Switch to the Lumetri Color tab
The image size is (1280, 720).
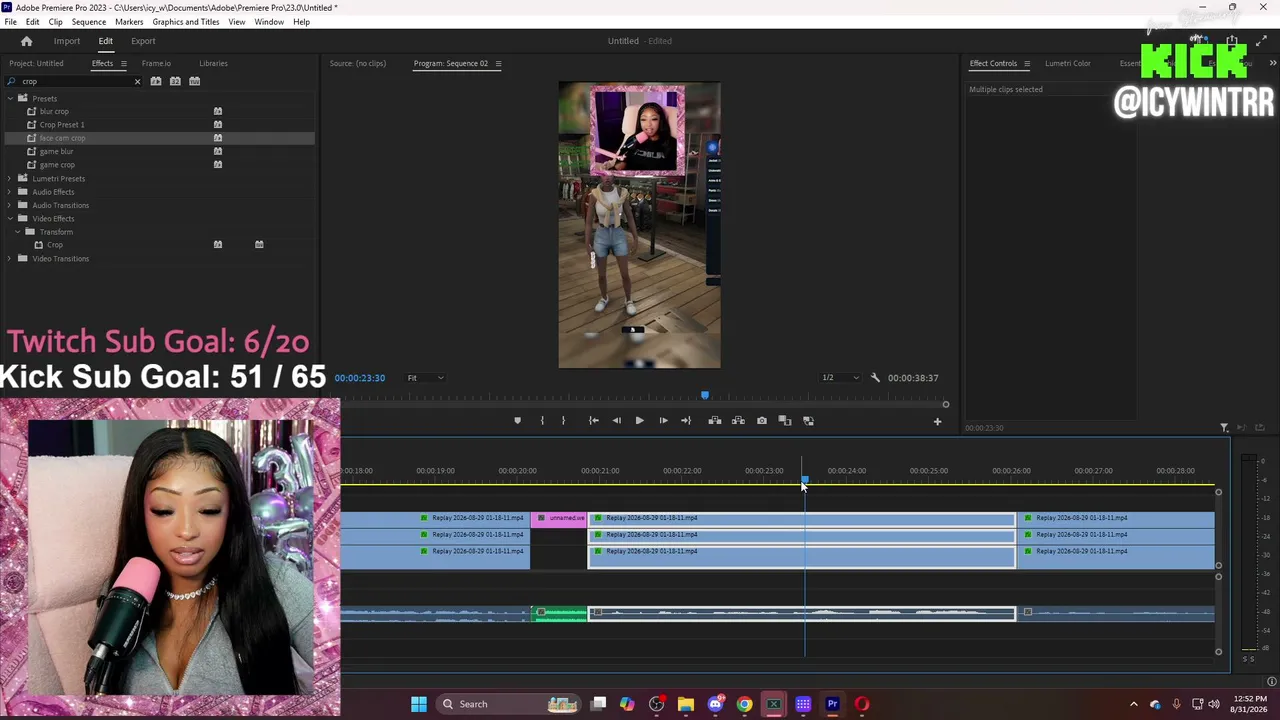coord(1068,64)
